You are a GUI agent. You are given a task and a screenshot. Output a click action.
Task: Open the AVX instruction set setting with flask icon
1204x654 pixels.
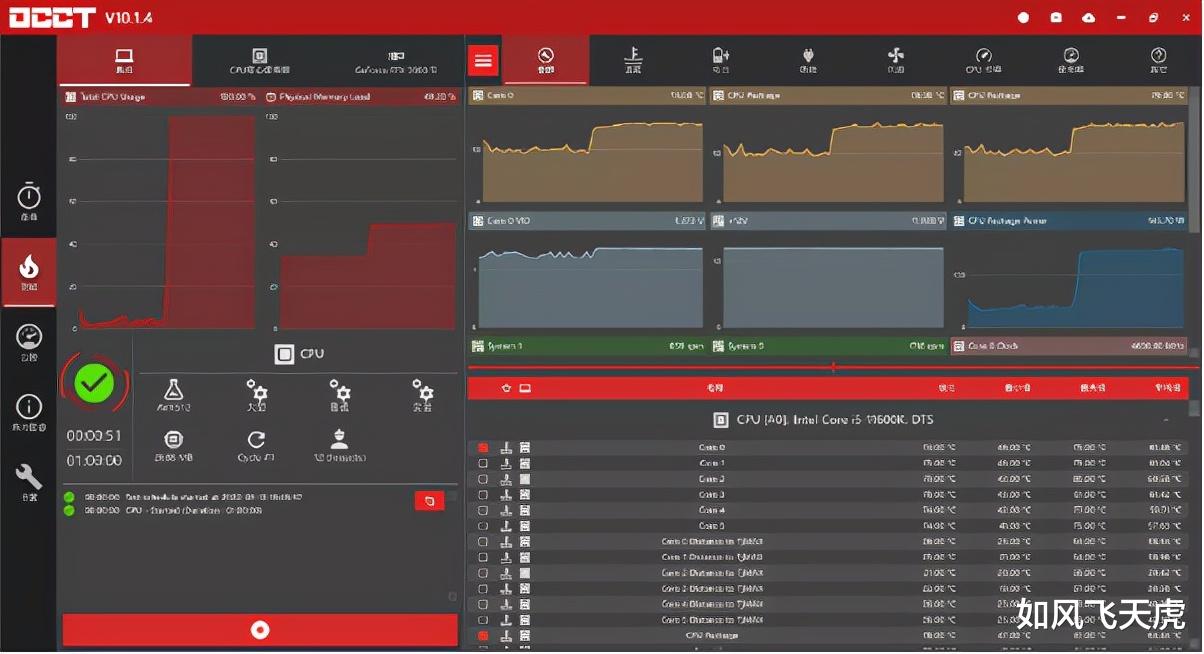click(x=174, y=396)
